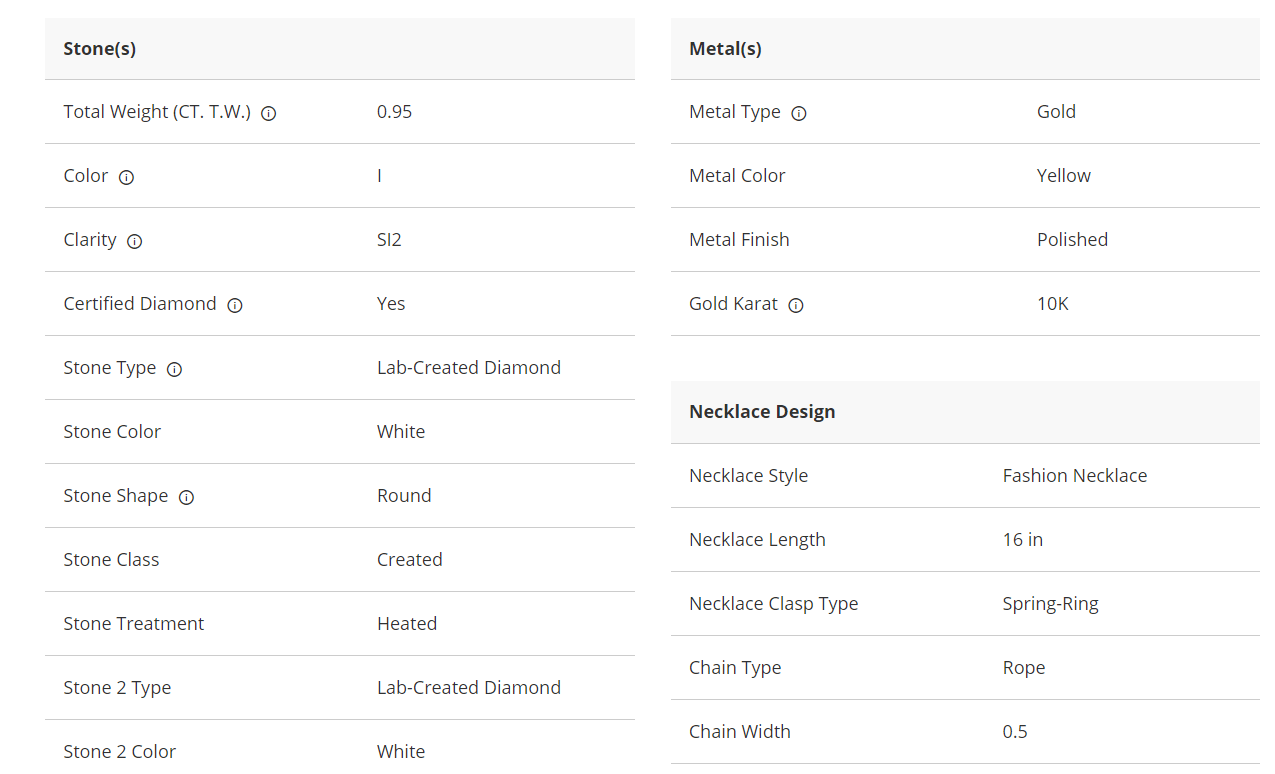Click the Fashion Necklace style value
The height and width of the screenshot is (774, 1275).
(1075, 476)
